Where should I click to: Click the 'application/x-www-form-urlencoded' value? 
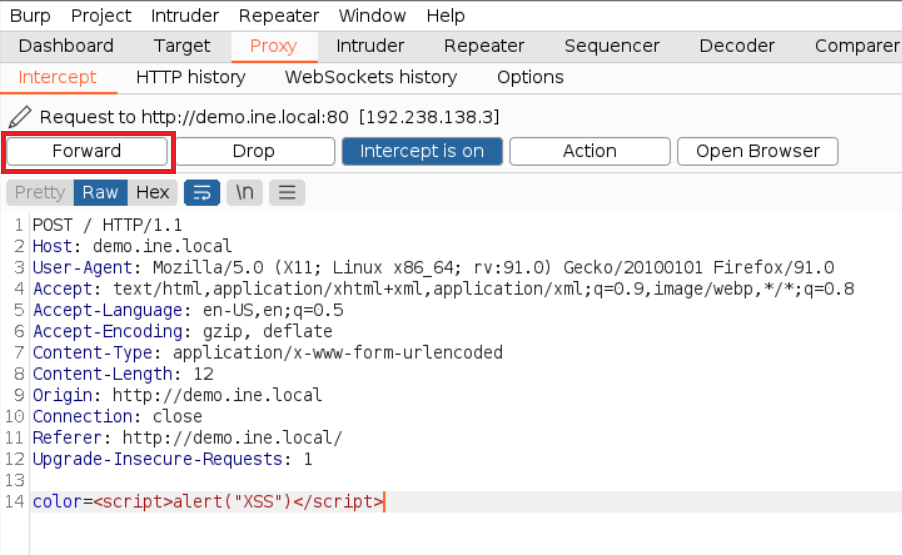[338, 353]
